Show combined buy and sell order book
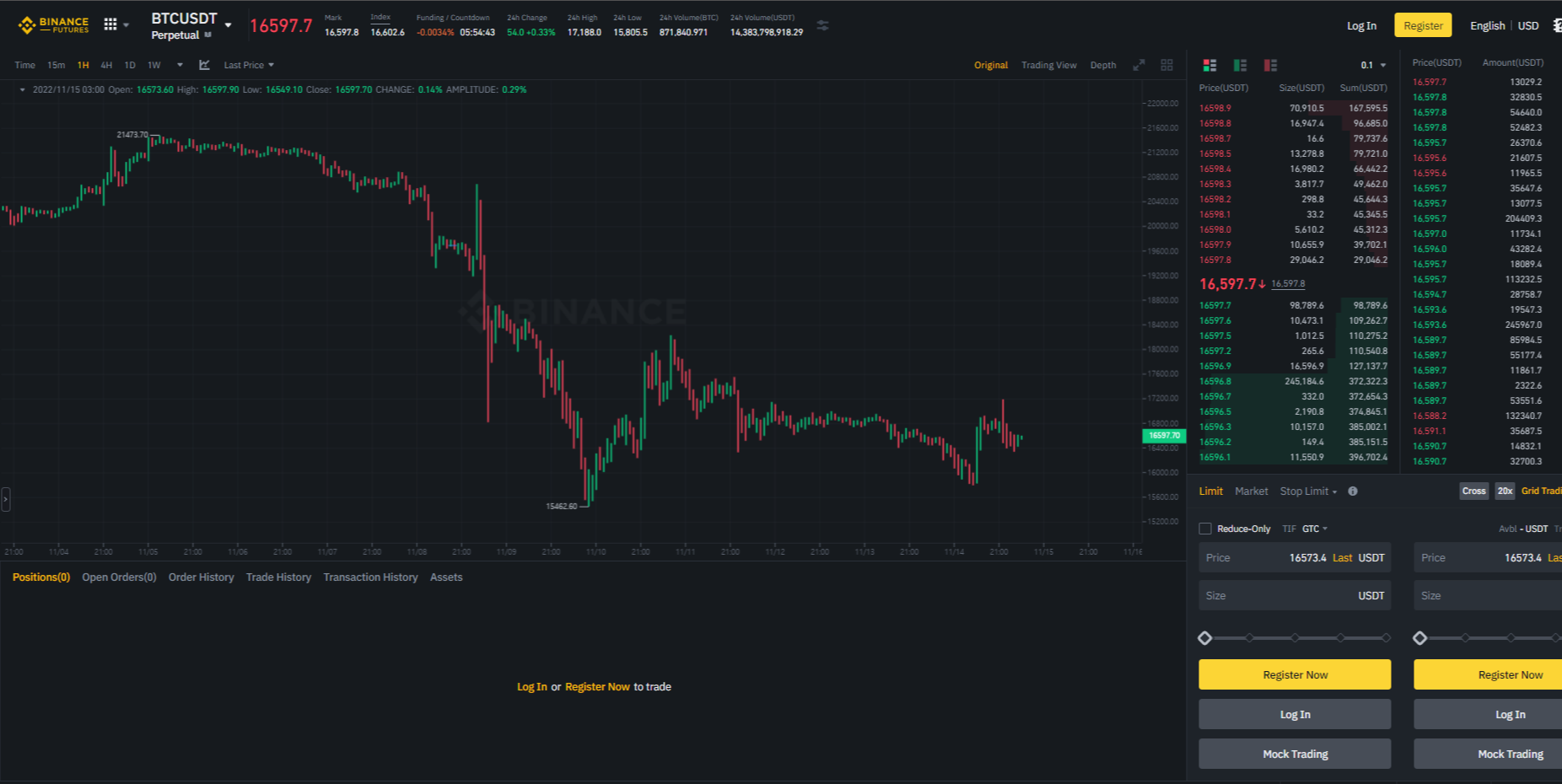Viewport: 1562px width, 784px height. coord(1209,65)
